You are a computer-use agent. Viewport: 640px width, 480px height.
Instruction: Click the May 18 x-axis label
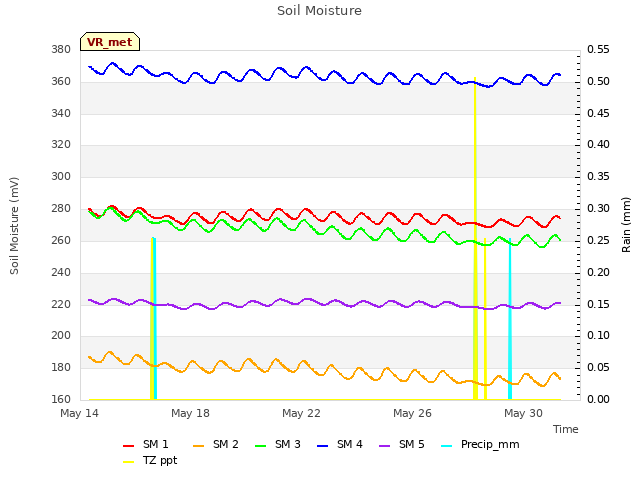click(x=190, y=413)
